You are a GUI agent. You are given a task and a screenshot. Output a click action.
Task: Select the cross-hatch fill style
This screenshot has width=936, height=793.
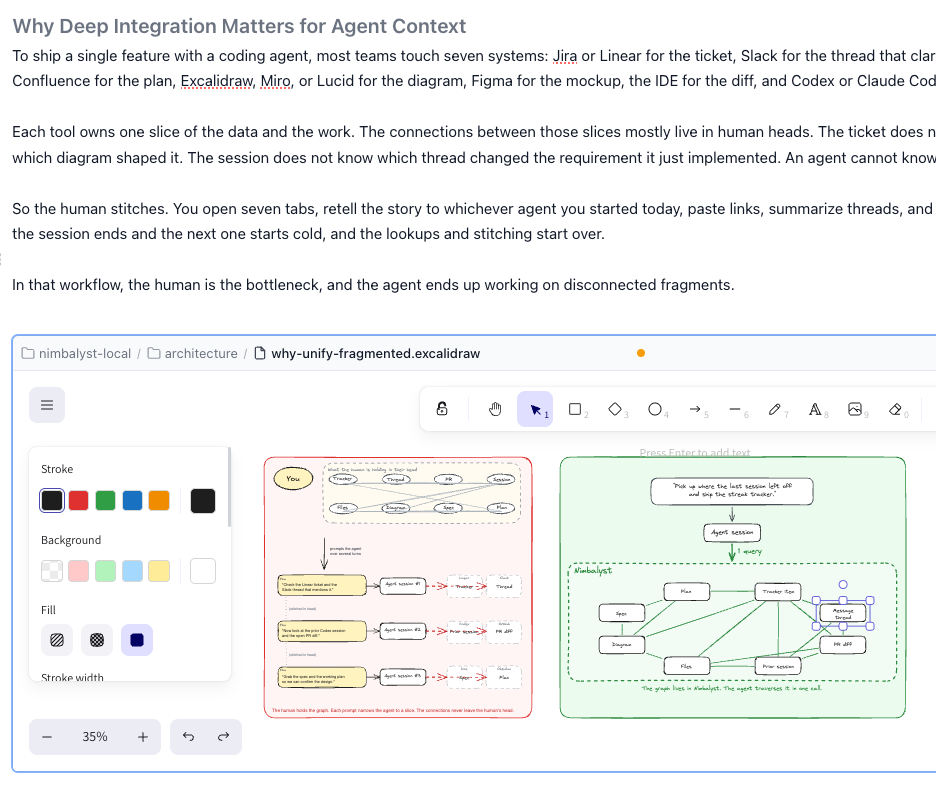tap(97, 640)
